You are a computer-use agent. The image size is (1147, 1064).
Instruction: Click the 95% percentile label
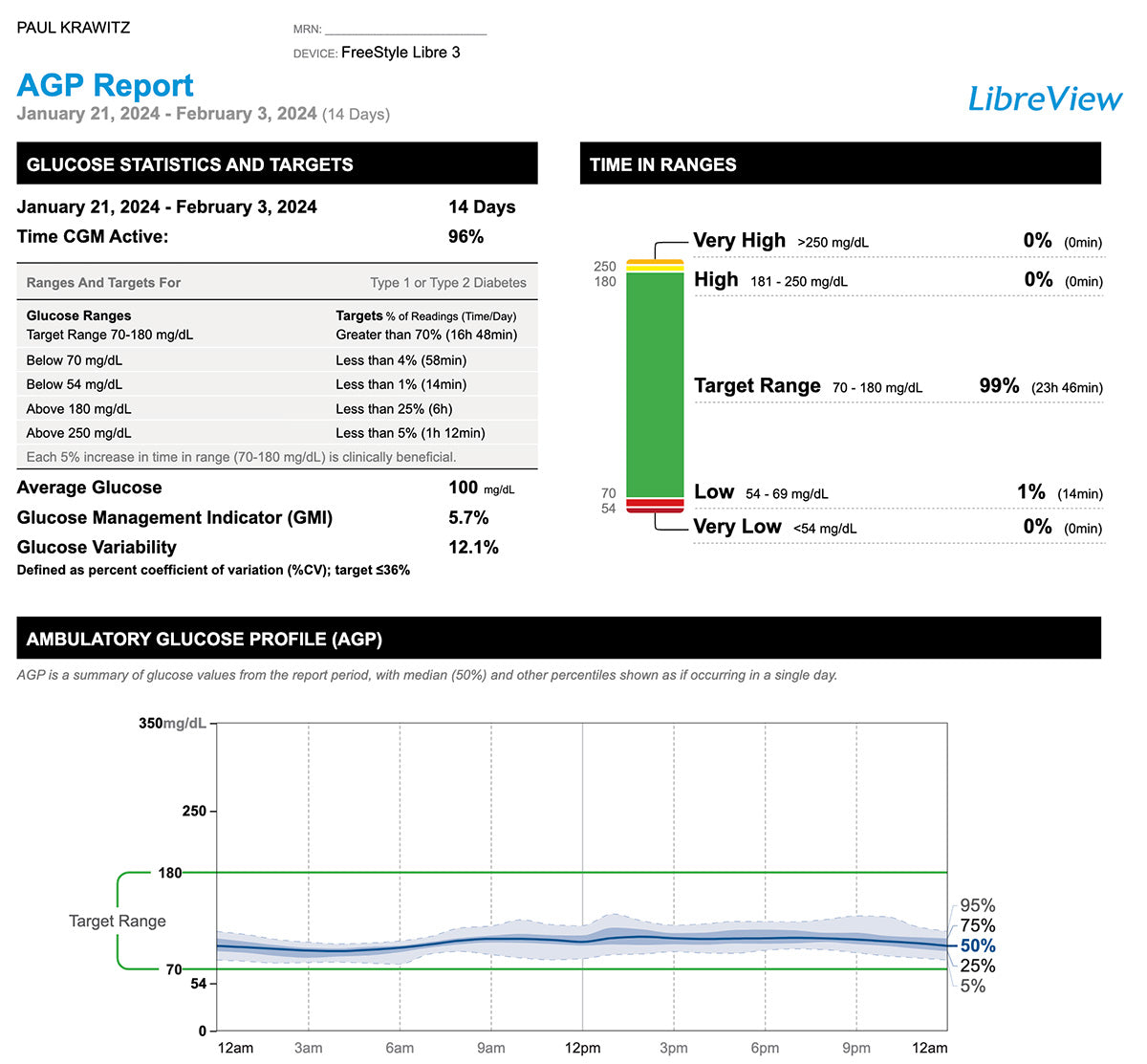(x=978, y=905)
